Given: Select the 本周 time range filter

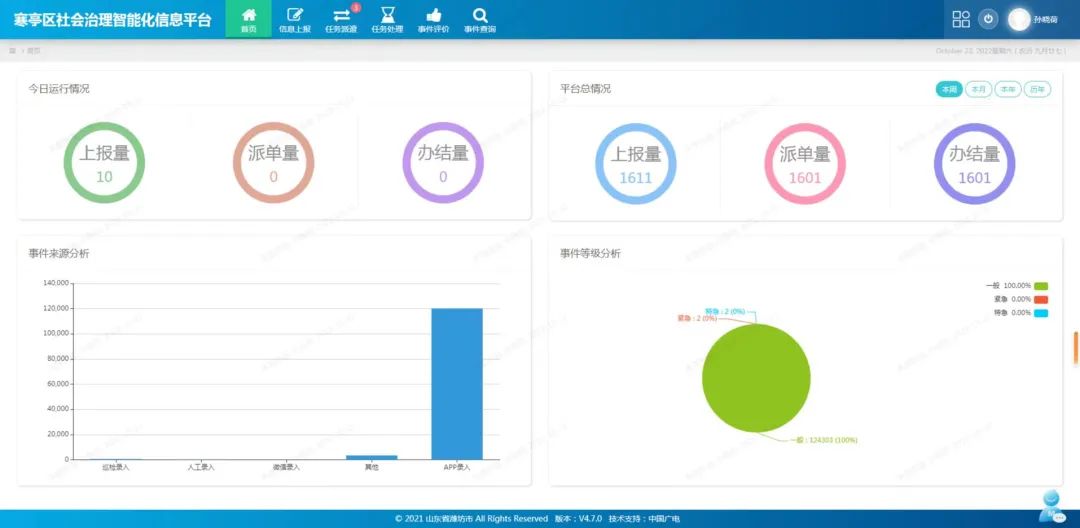Looking at the screenshot, I should pyautogui.click(x=949, y=90).
